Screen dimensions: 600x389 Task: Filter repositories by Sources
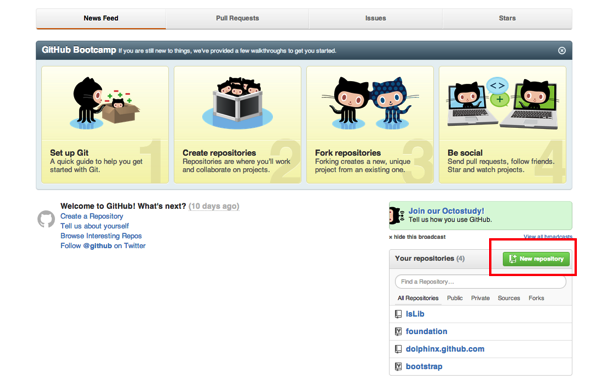tap(509, 298)
